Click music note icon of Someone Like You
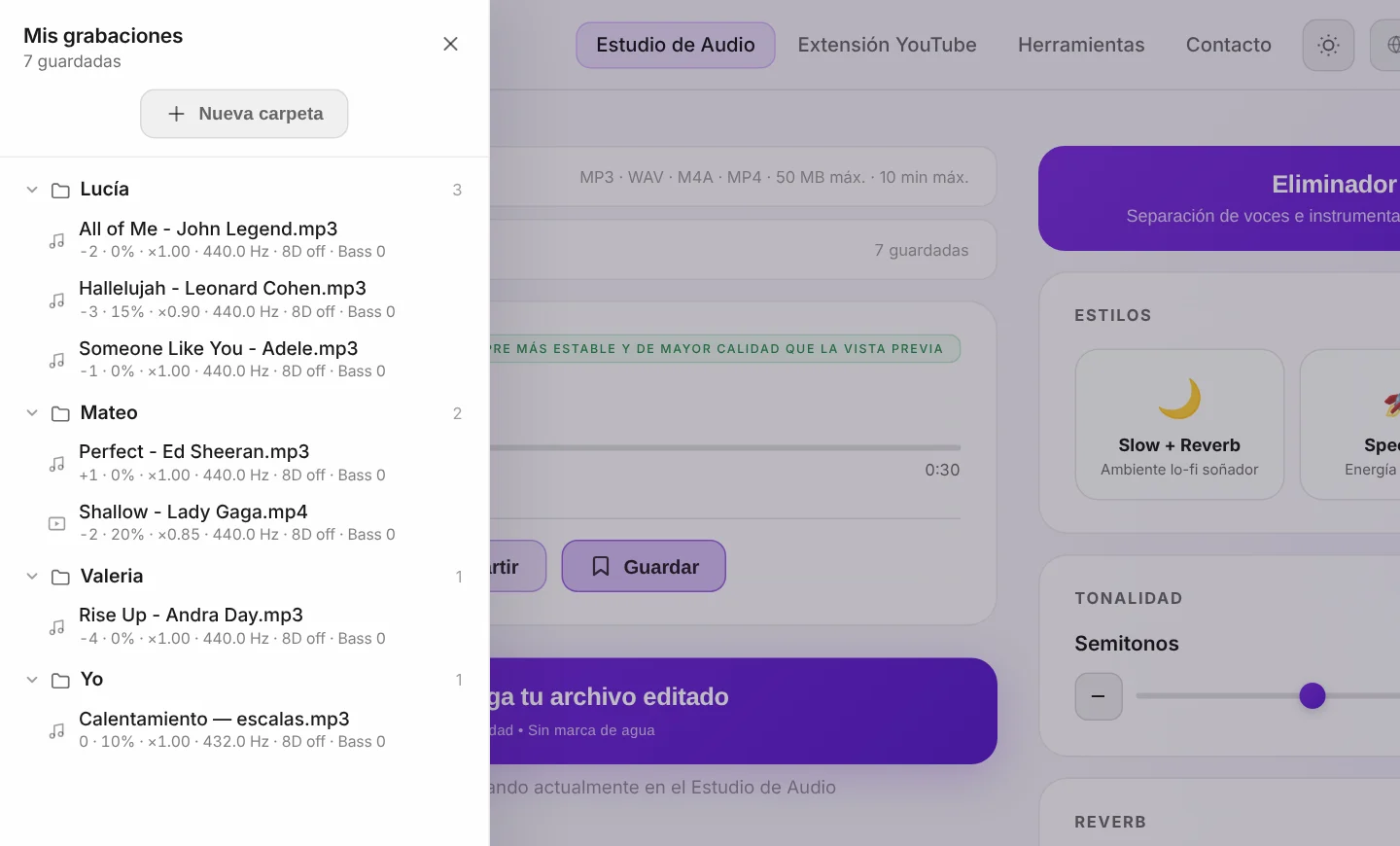 click(57, 361)
